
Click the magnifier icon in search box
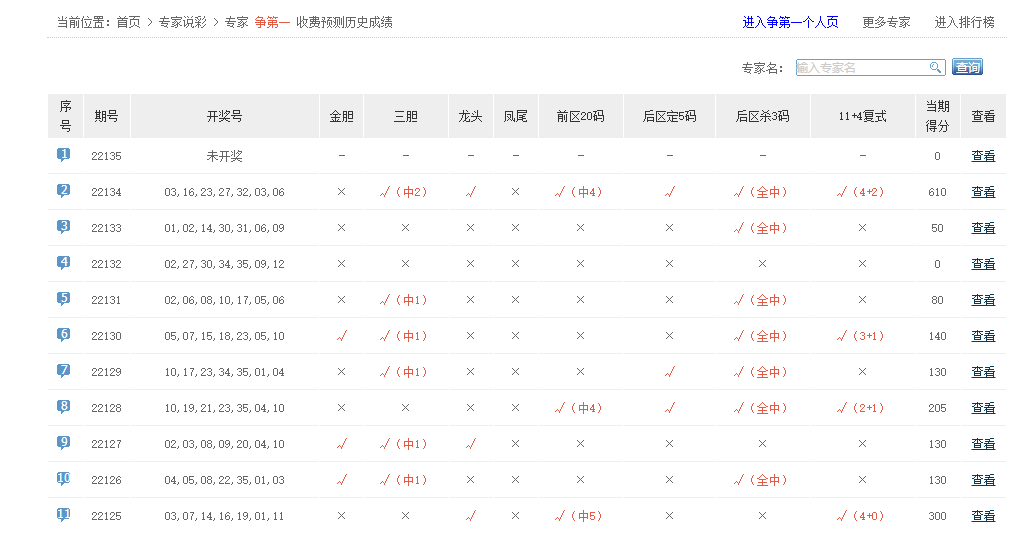click(x=936, y=68)
